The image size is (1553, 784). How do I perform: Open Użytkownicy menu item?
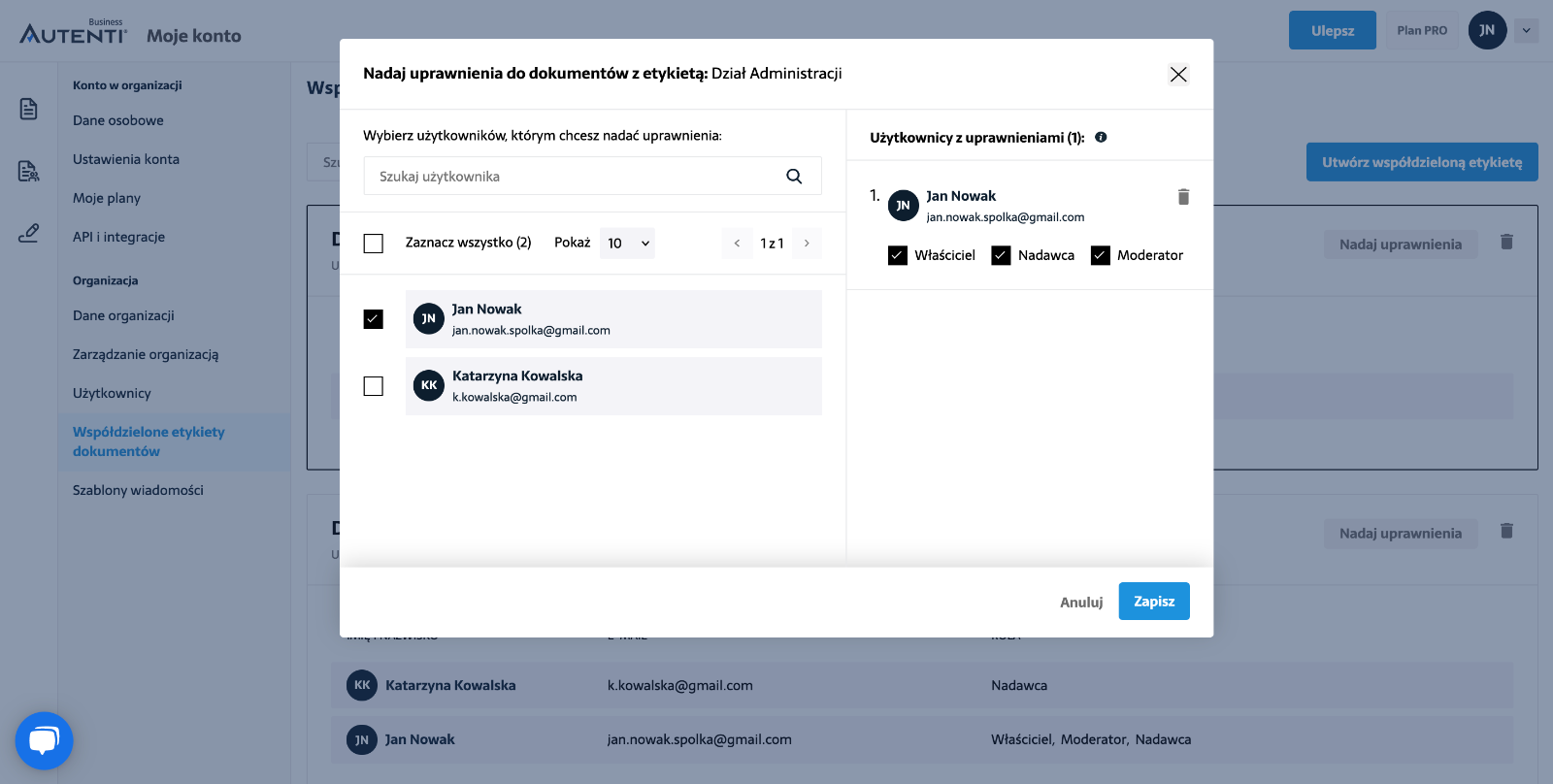pos(112,393)
